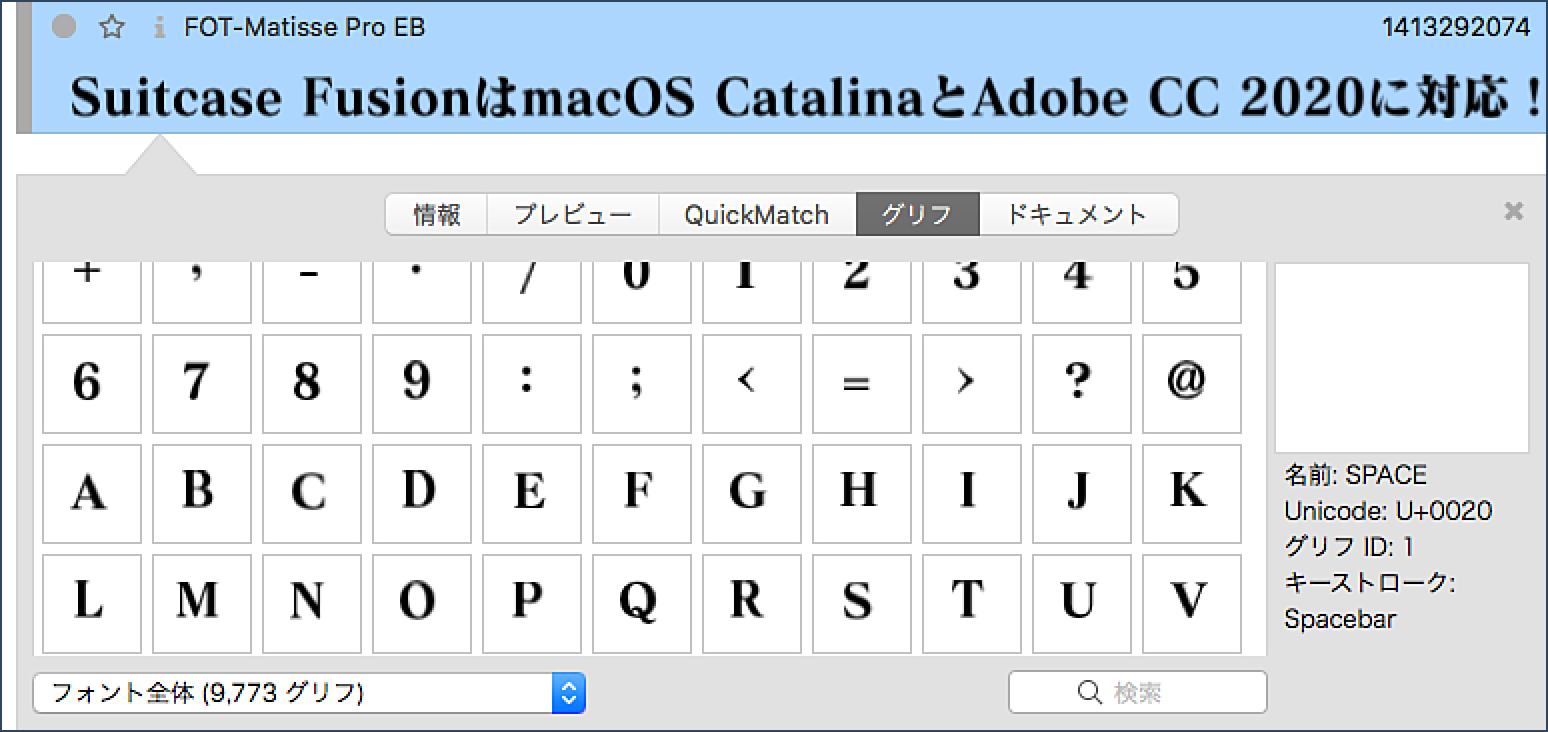Click the 検索 glyph search field
The image size is (1548, 732).
pos(1137,692)
